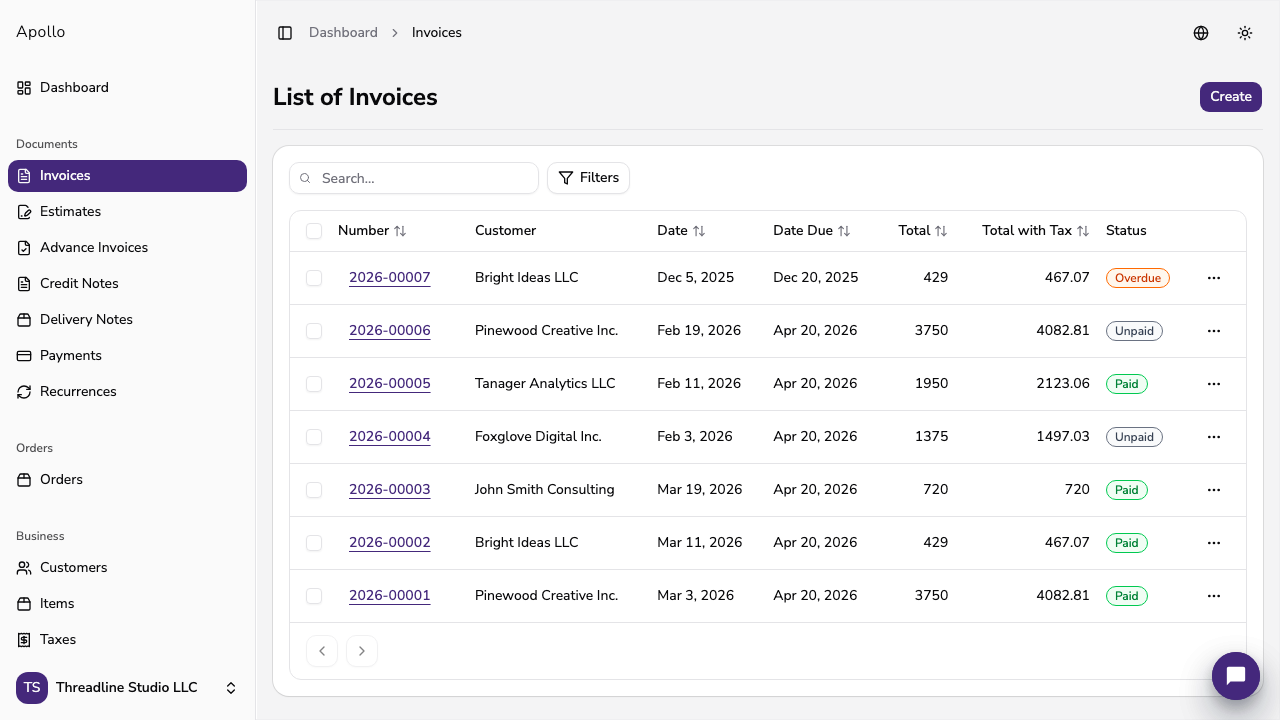Navigate to Credit Notes section
1280x720 pixels.
click(79, 284)
